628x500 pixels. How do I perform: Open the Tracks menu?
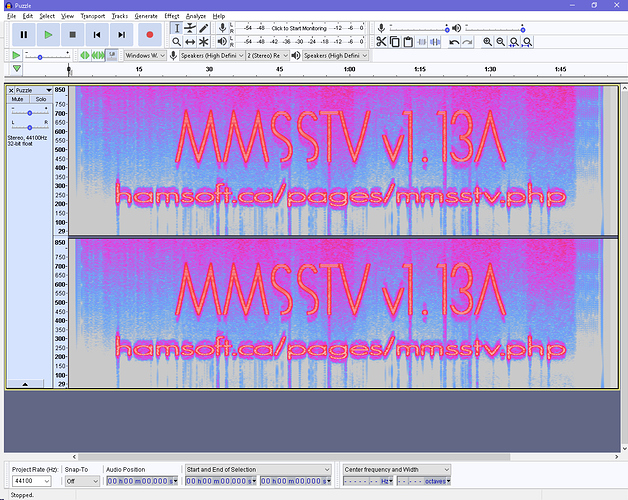[x=119, y=16]
